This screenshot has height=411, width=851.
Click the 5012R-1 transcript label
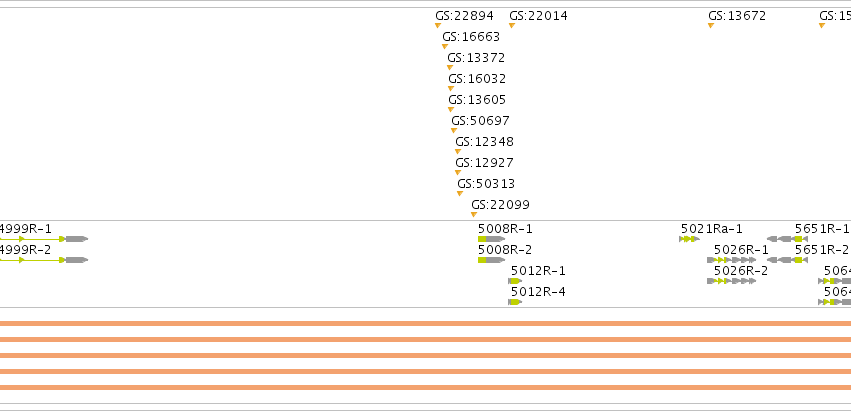click(538, 270)
